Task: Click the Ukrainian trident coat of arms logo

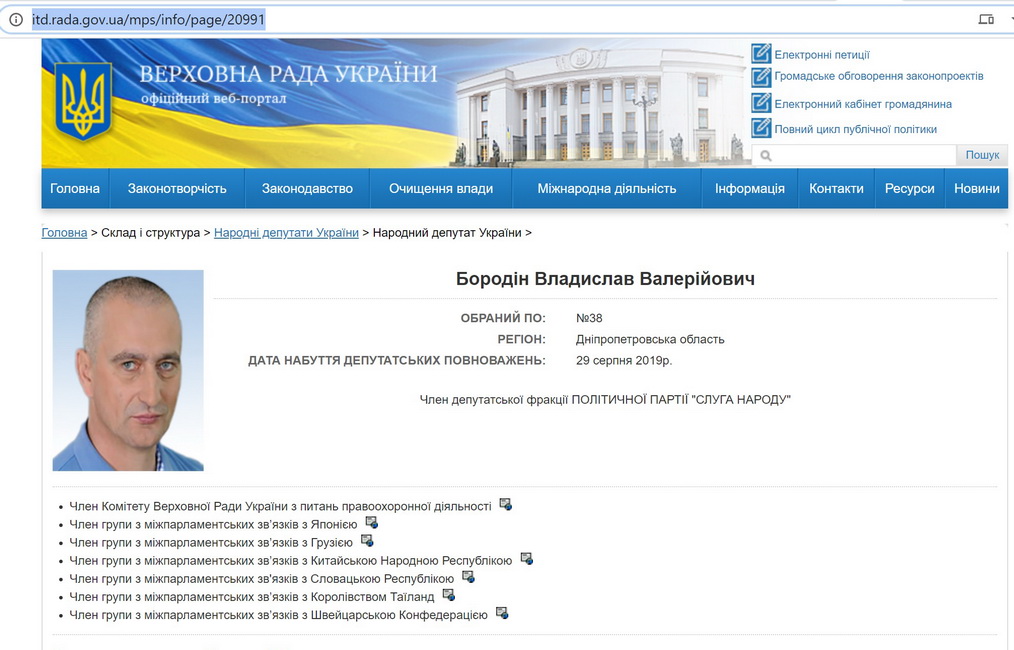Action: coord(83,101)
